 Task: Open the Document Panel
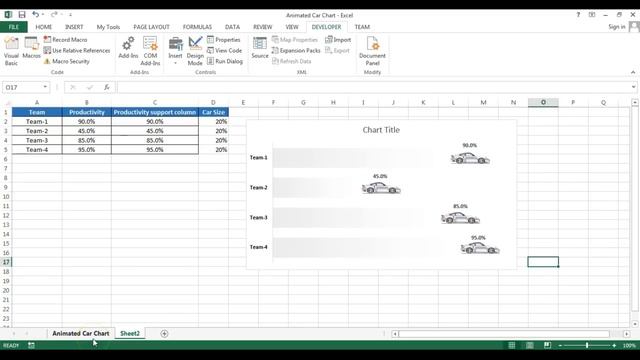[x=372, y=51]
